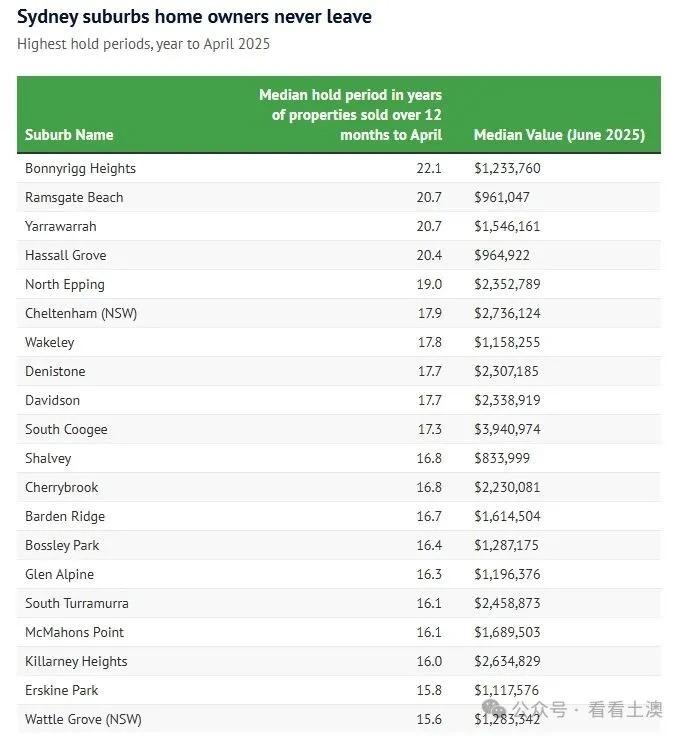The image size is (684, 736).
Task: Click South Coogee's $3,940,974 median value
Action: 507,429
